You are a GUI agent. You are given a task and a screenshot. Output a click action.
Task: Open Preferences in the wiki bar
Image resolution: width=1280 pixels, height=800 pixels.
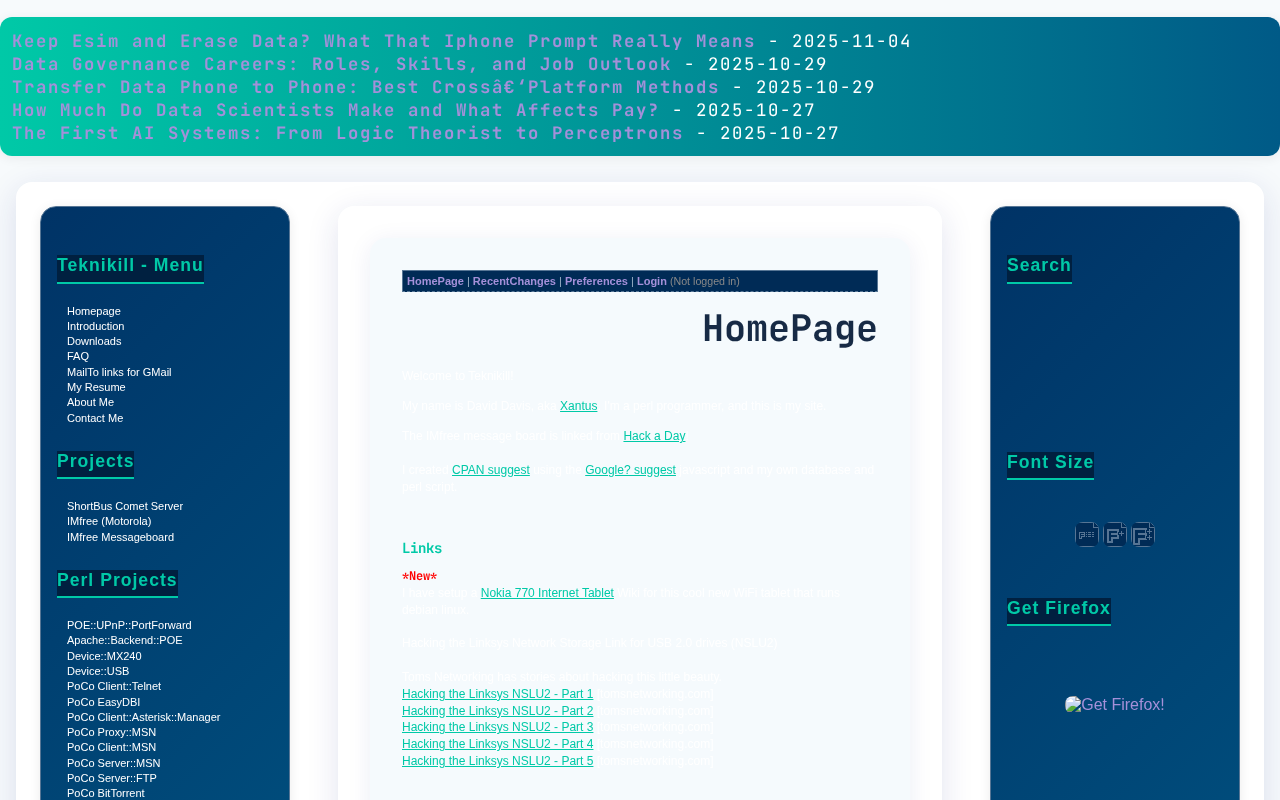tap(596, 281)
